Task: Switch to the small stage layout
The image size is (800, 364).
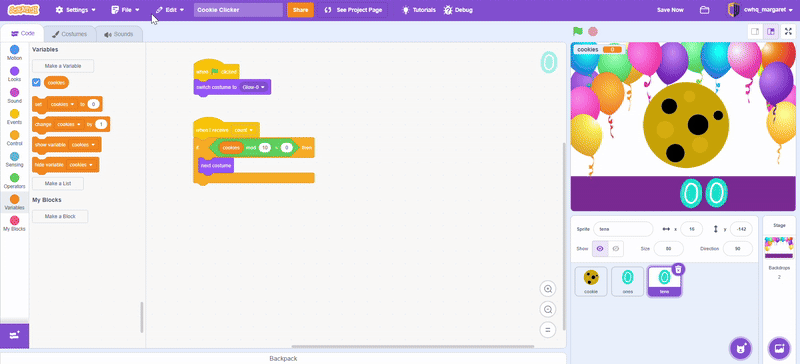Action: [x=755, y=31]
